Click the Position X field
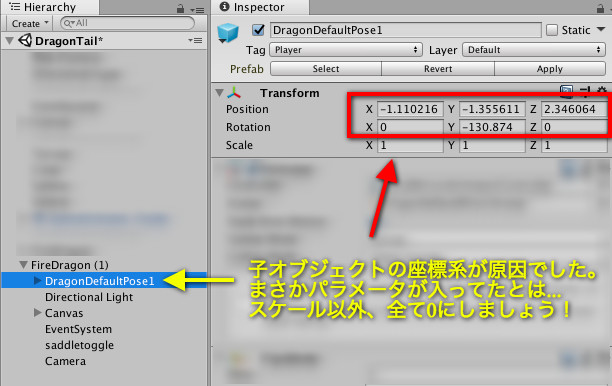Viewport: 612px width, 386px height. pos(410,109)
